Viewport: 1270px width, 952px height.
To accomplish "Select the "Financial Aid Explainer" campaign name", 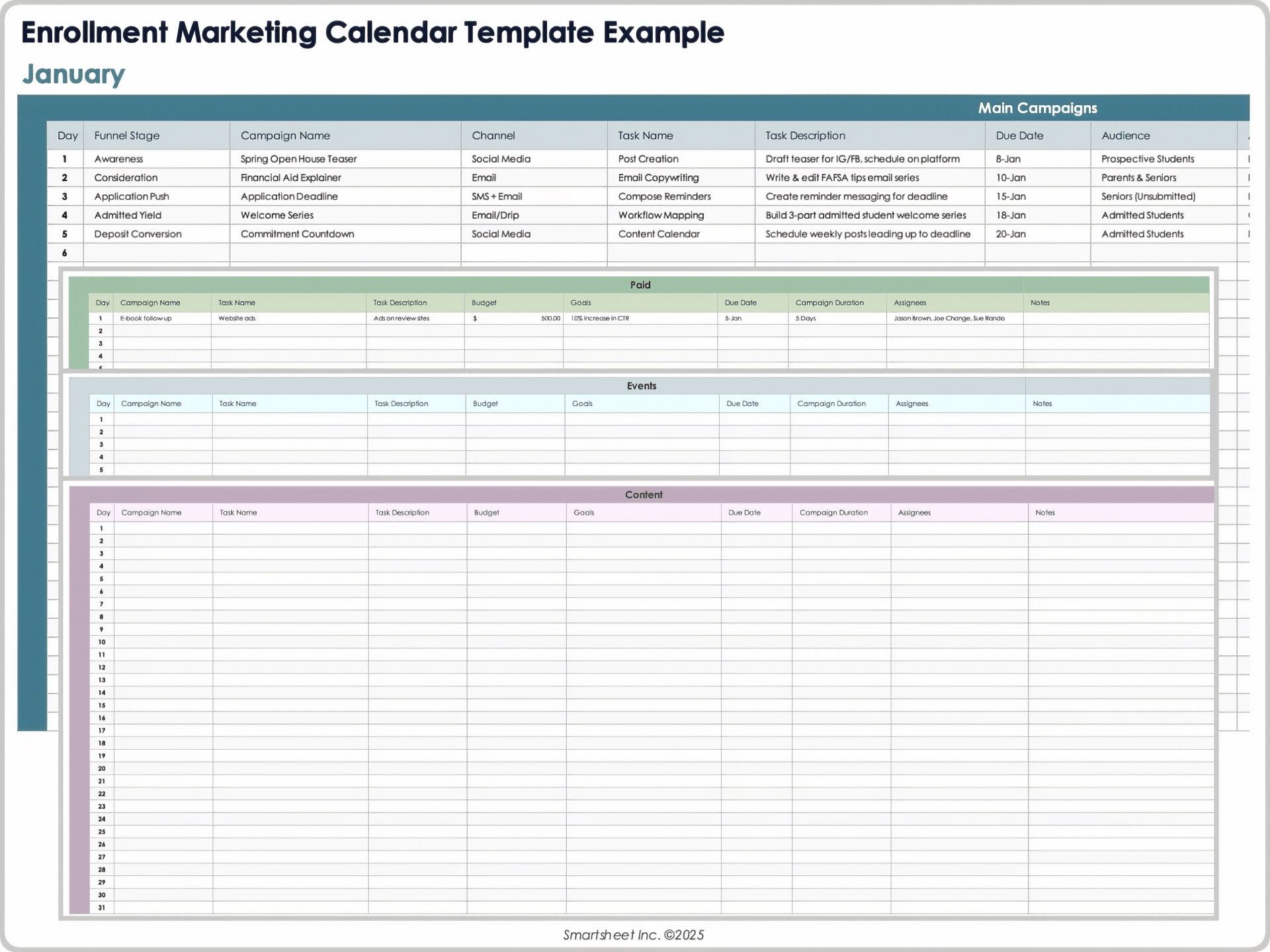I will click(290, 177).
